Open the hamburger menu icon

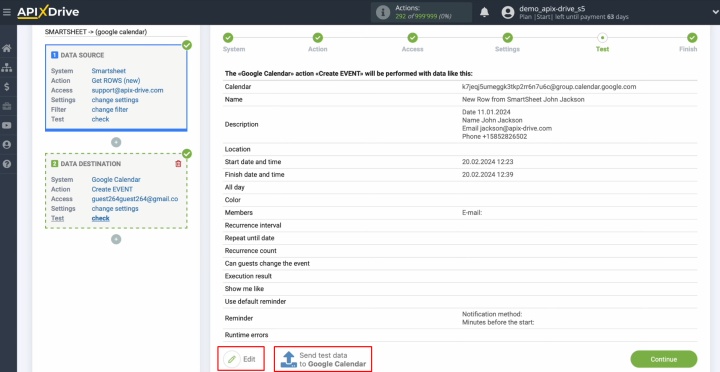[6, 12]
